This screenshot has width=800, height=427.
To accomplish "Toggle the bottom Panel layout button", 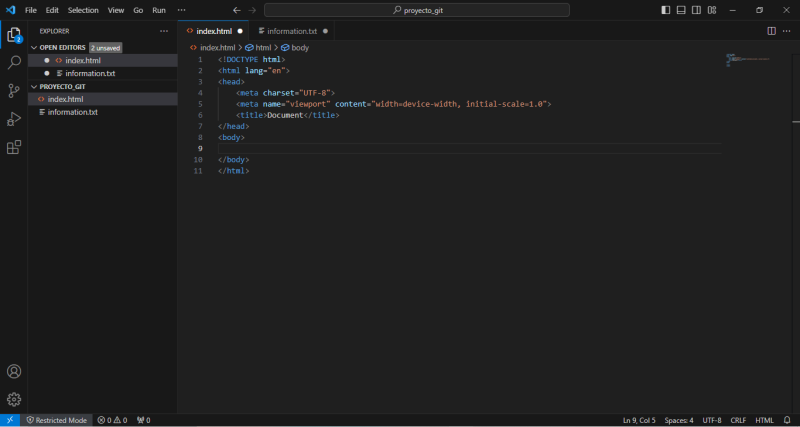I will [x=681, y=10].
